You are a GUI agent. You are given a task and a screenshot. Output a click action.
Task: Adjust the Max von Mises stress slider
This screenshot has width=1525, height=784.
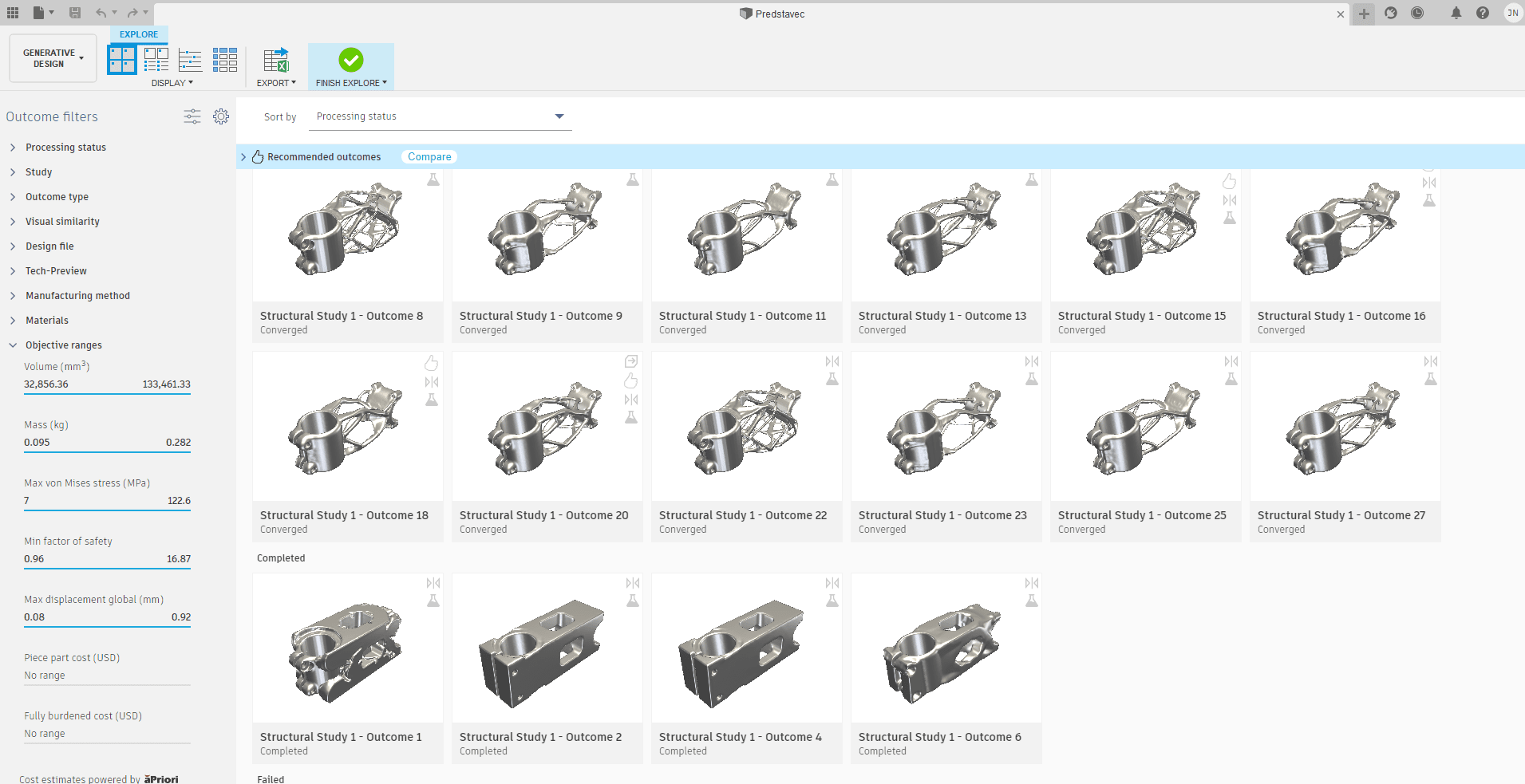[107, 510]
